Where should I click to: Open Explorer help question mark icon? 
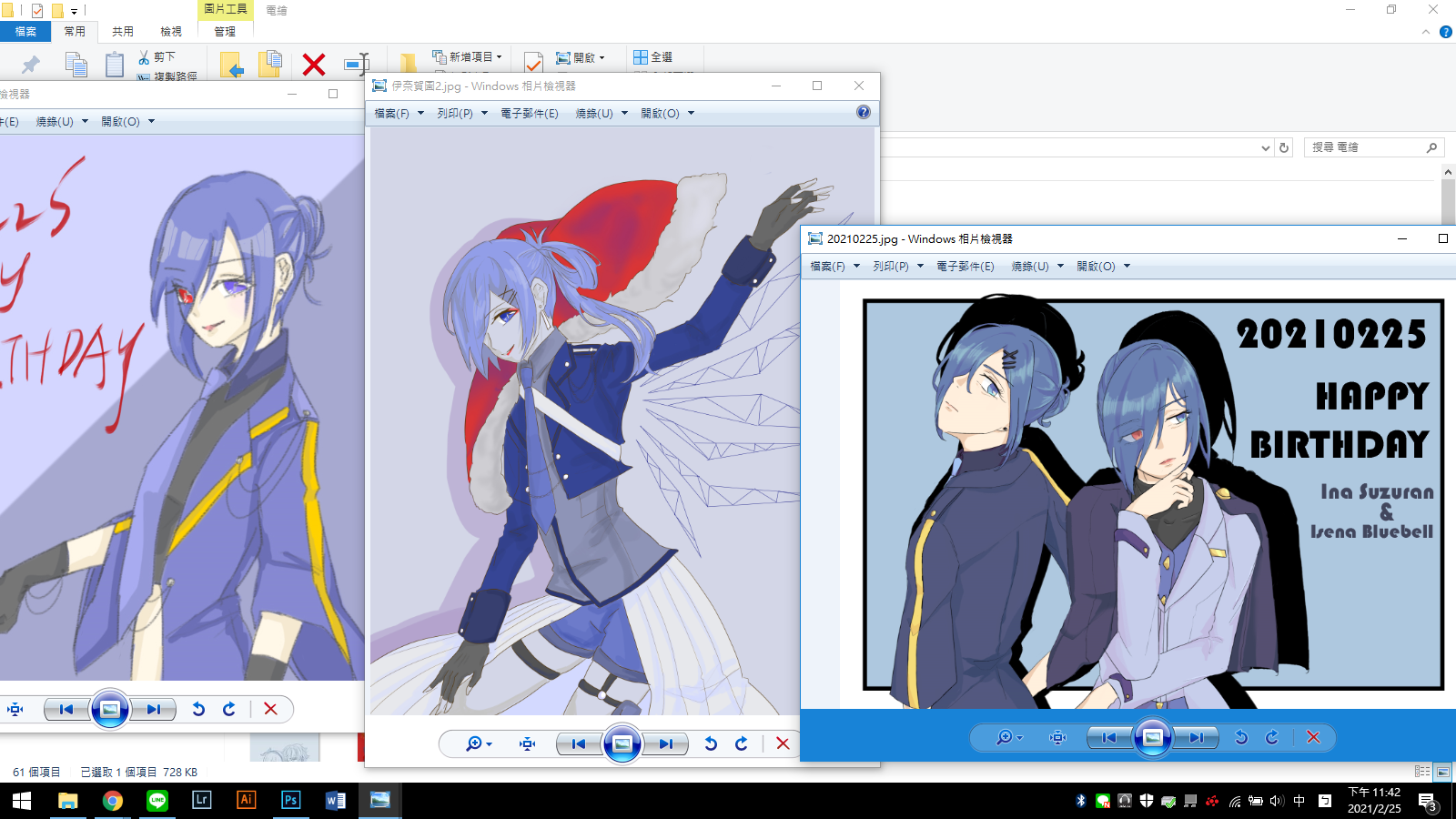click(x=1445, y=32)
